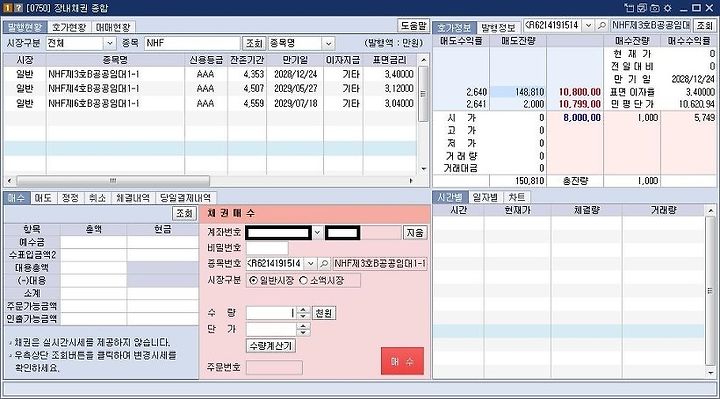Click the 신용등급 column header
The width and height of the screenshot is (720, 399).
[x=206, y=60]
